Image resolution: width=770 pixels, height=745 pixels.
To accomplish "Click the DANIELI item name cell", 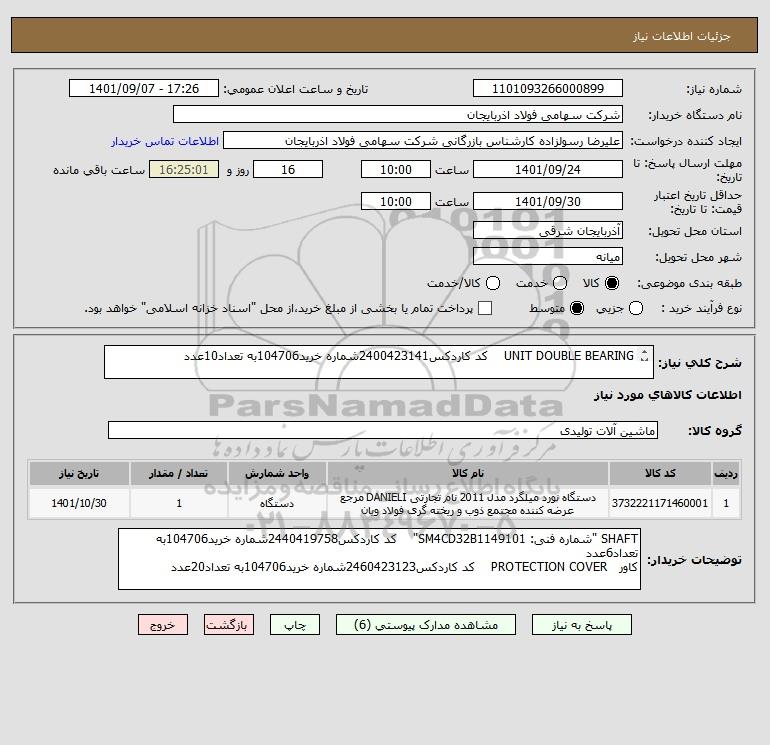I will 468,503.
